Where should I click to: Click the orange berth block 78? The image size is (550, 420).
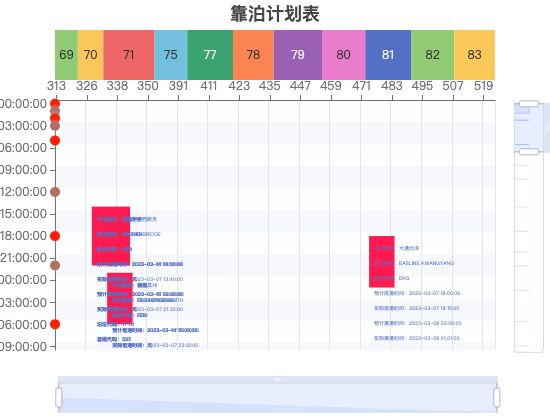[x=253, y=55]
